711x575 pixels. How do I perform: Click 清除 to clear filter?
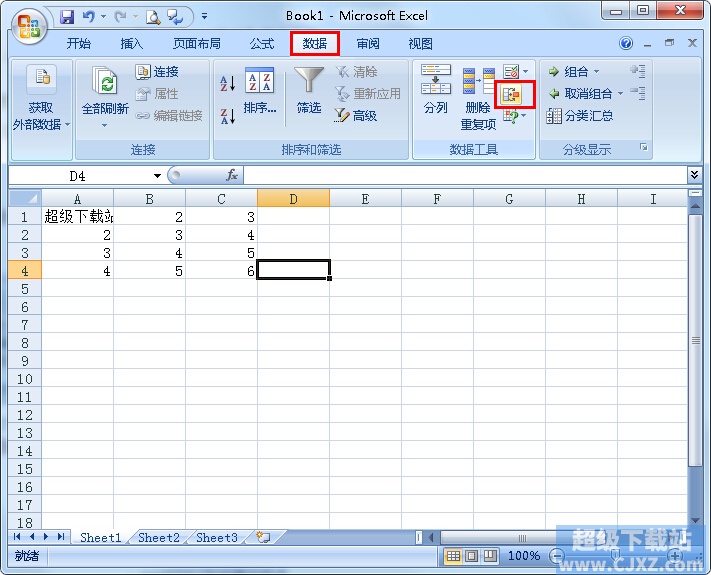(356, 72)
